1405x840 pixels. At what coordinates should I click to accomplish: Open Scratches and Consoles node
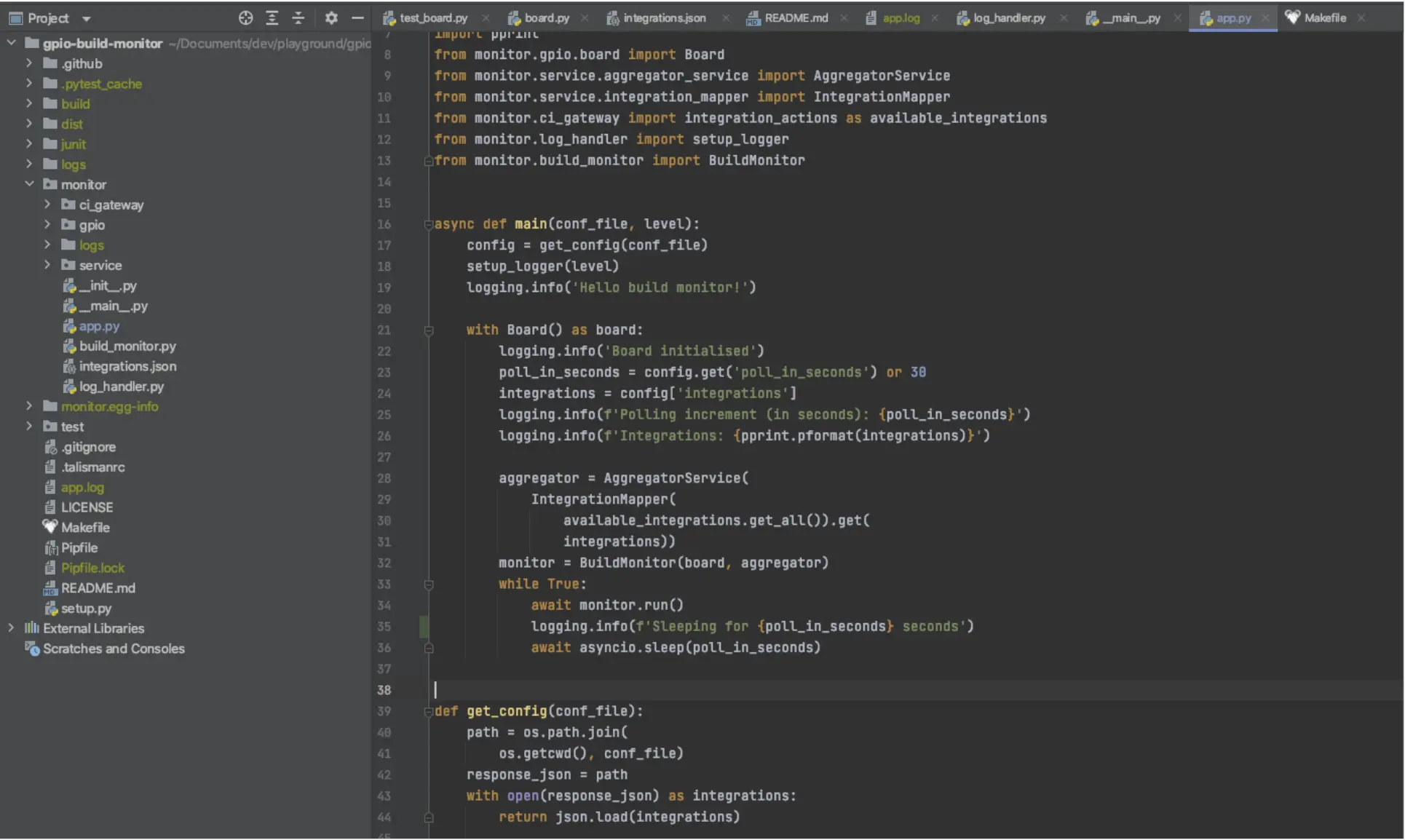point(114,649)
